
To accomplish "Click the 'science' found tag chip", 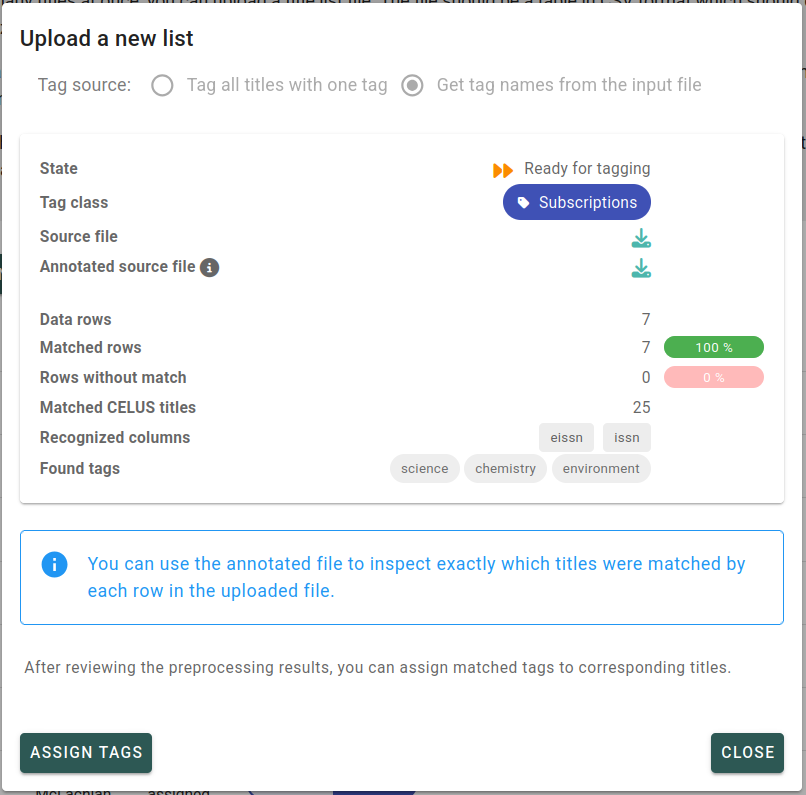I will tap(425, 469).
